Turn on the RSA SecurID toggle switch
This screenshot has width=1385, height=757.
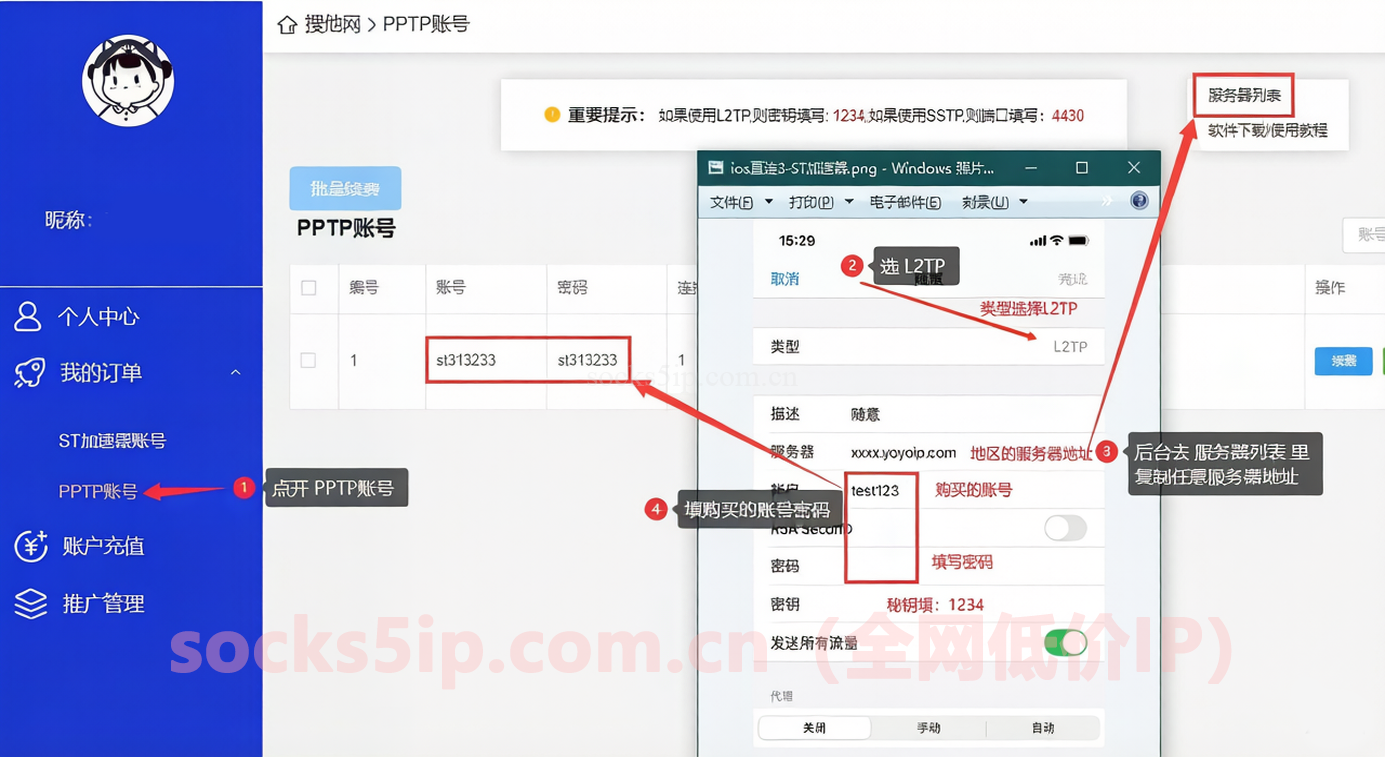pyautogui.click(x=1066, y=528)
